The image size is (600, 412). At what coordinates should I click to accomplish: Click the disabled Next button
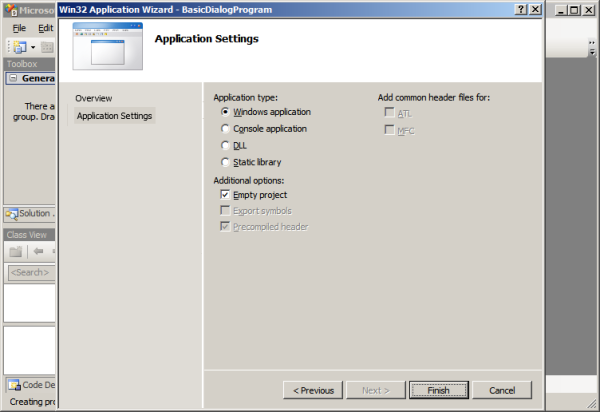click(376, 390)
